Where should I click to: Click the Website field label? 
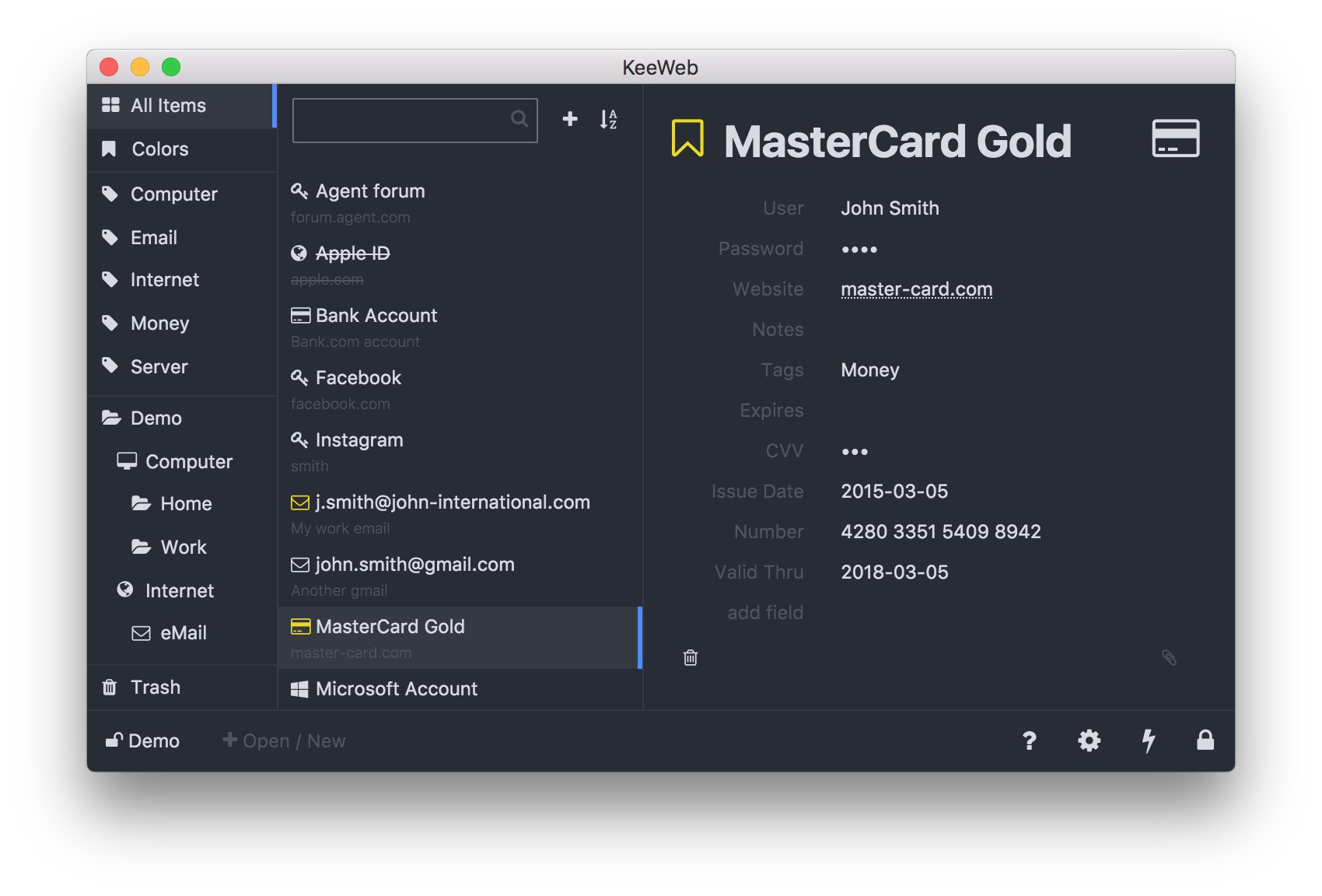coord(768,289)
